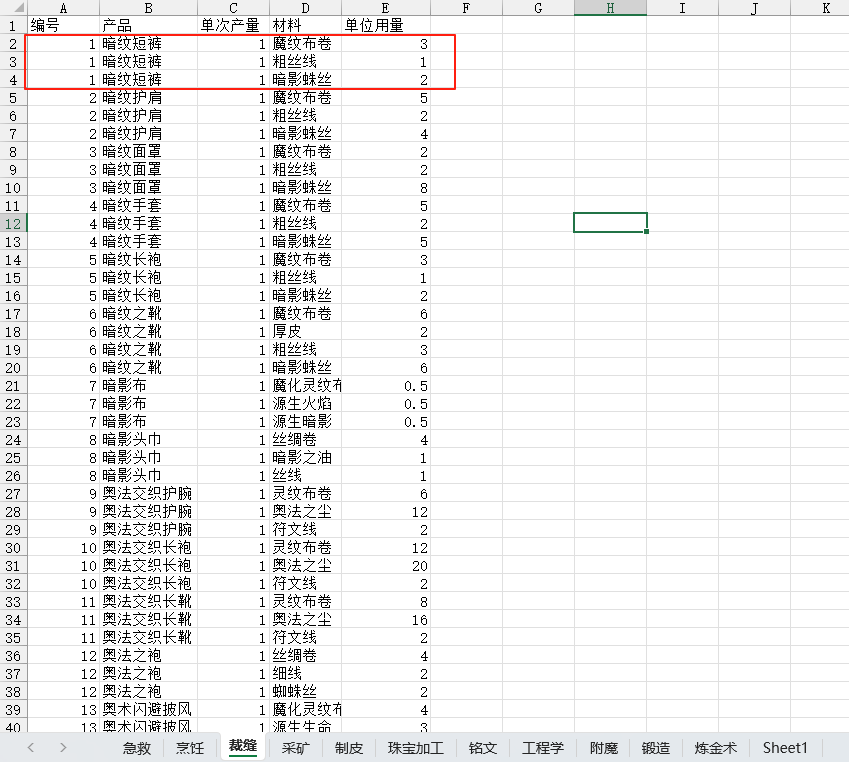849x762 pixels.
Task: Select the 奥法交织护腕 cell in row 27
Action: click(148, 494)
